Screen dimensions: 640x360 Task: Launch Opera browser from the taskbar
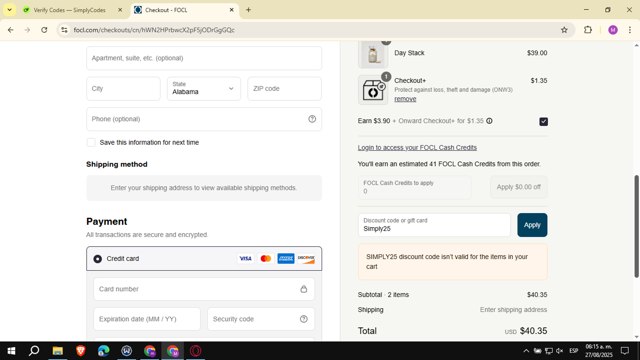[x=196, y=351]
